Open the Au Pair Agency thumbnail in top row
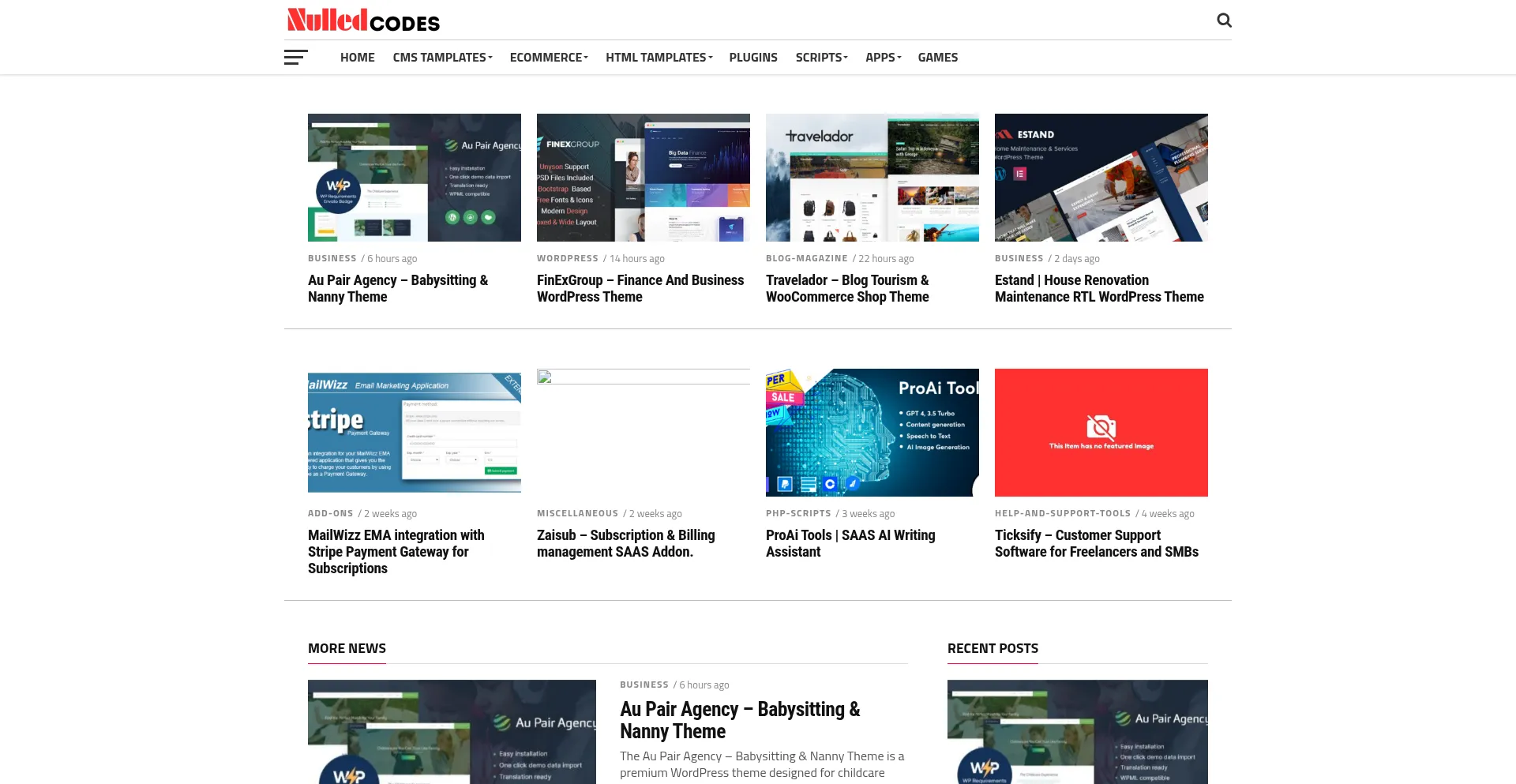 pos(414,178)
